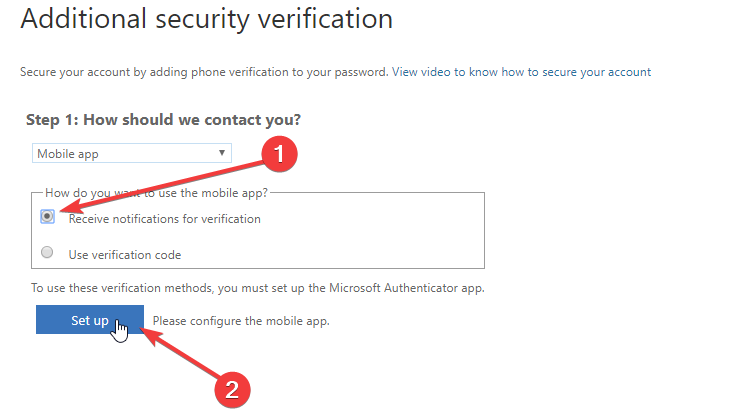Click the Receive notifications for verification label
This screenshot has width=743, height=414.
[164, 219]
